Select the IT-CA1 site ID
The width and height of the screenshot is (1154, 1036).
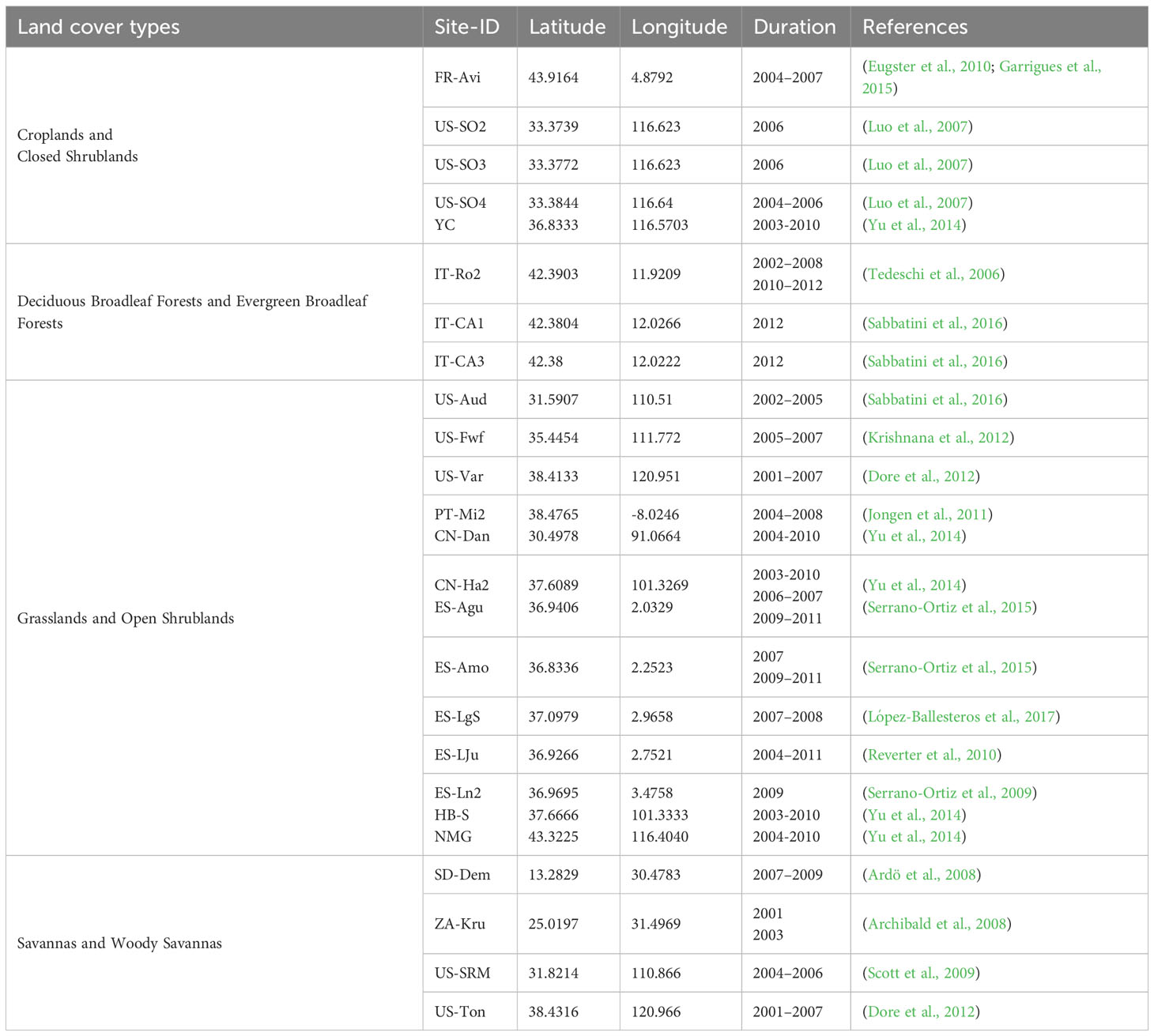459,323
